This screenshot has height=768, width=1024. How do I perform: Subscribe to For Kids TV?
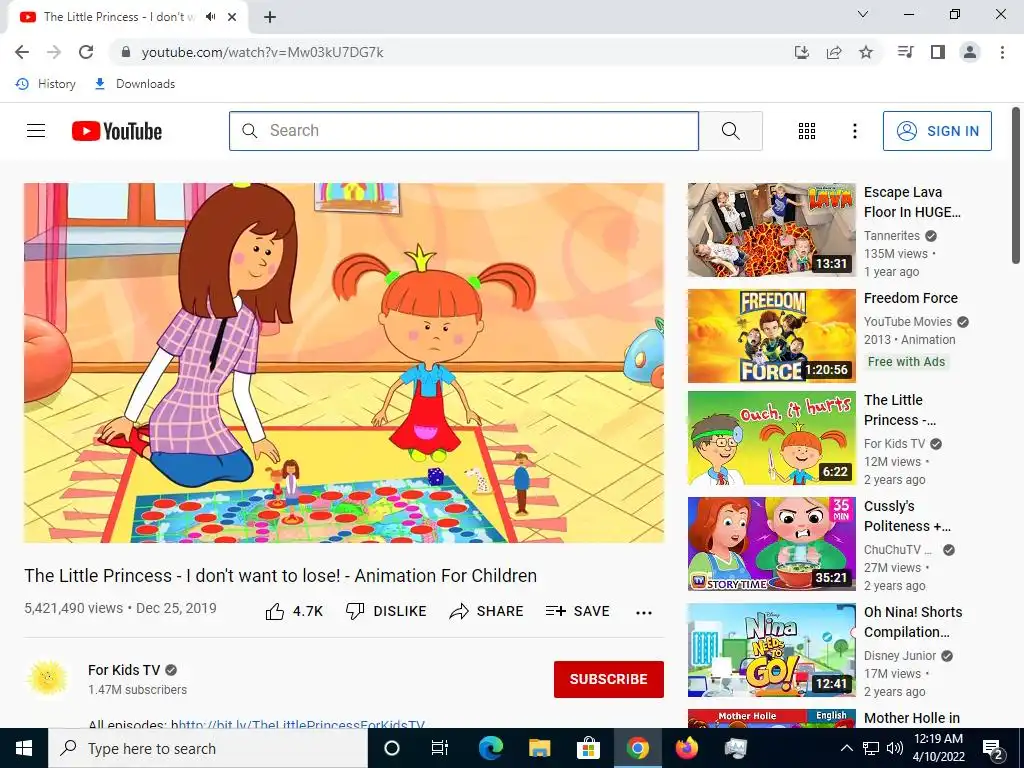tap(609, 679)
